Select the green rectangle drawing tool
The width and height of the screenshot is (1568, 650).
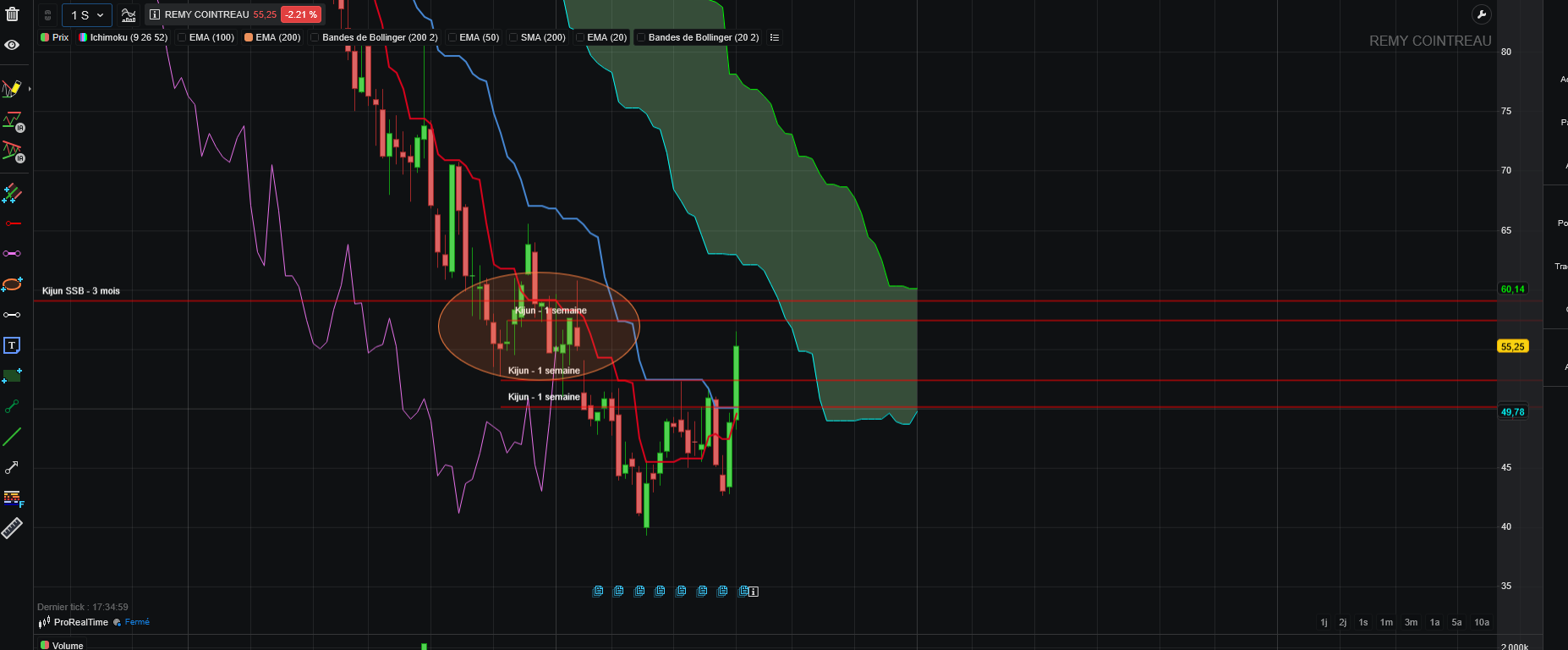12,376
